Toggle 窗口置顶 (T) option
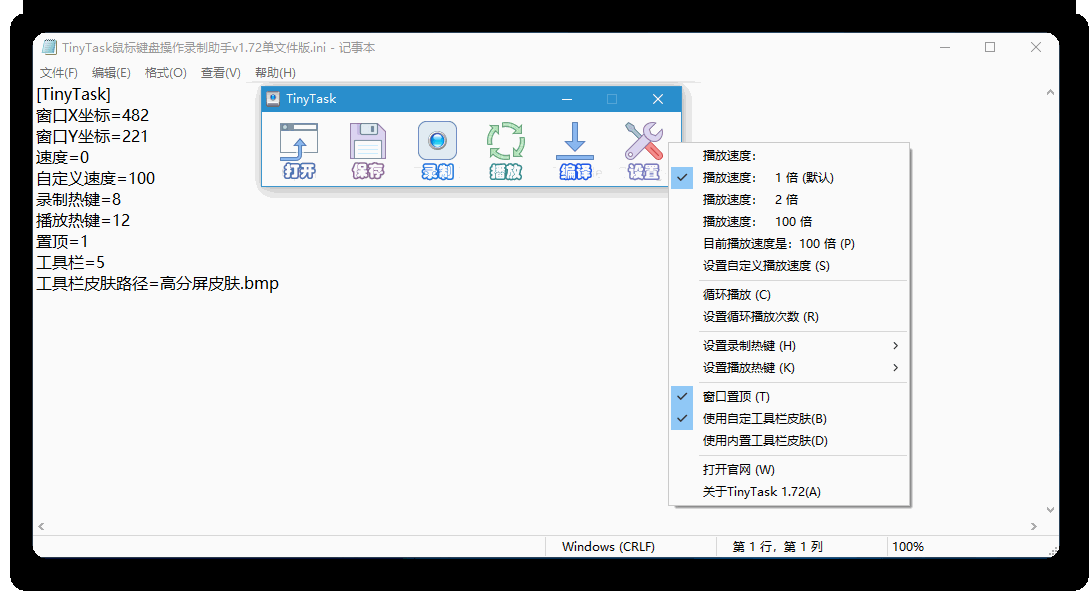1092x591 pixels. [x=789, y=397]
